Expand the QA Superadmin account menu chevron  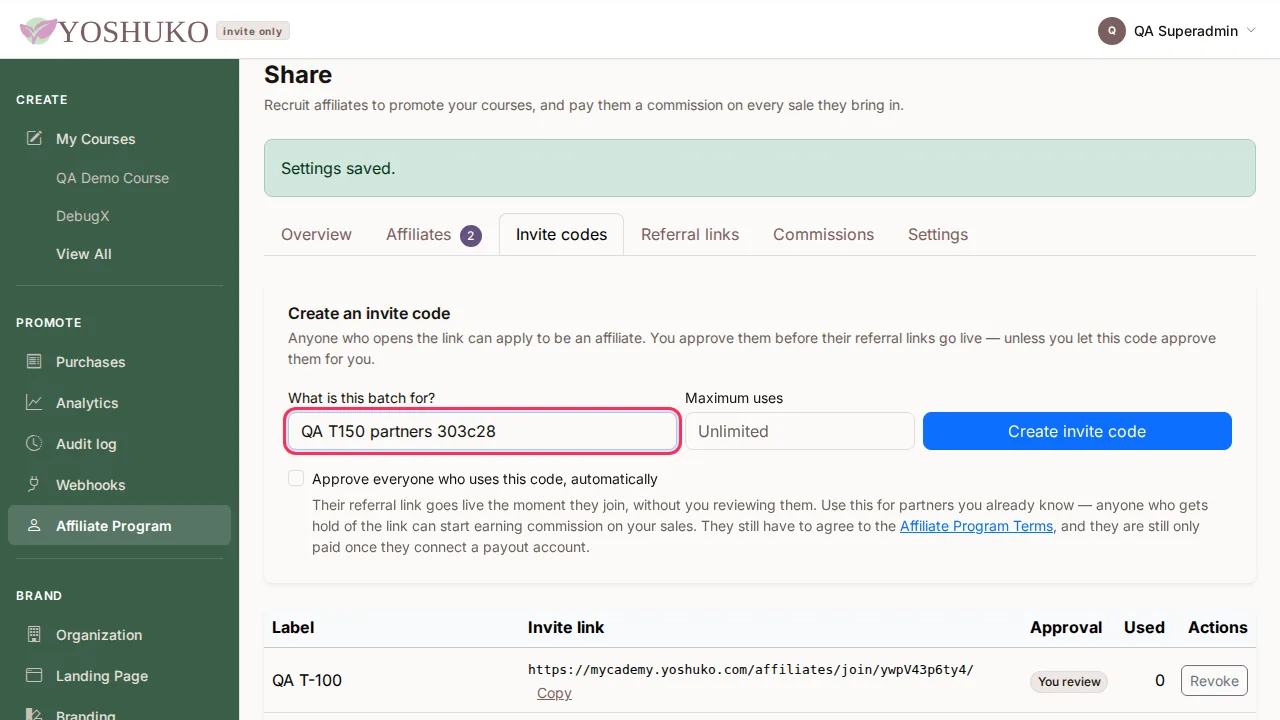[1251, 31]
